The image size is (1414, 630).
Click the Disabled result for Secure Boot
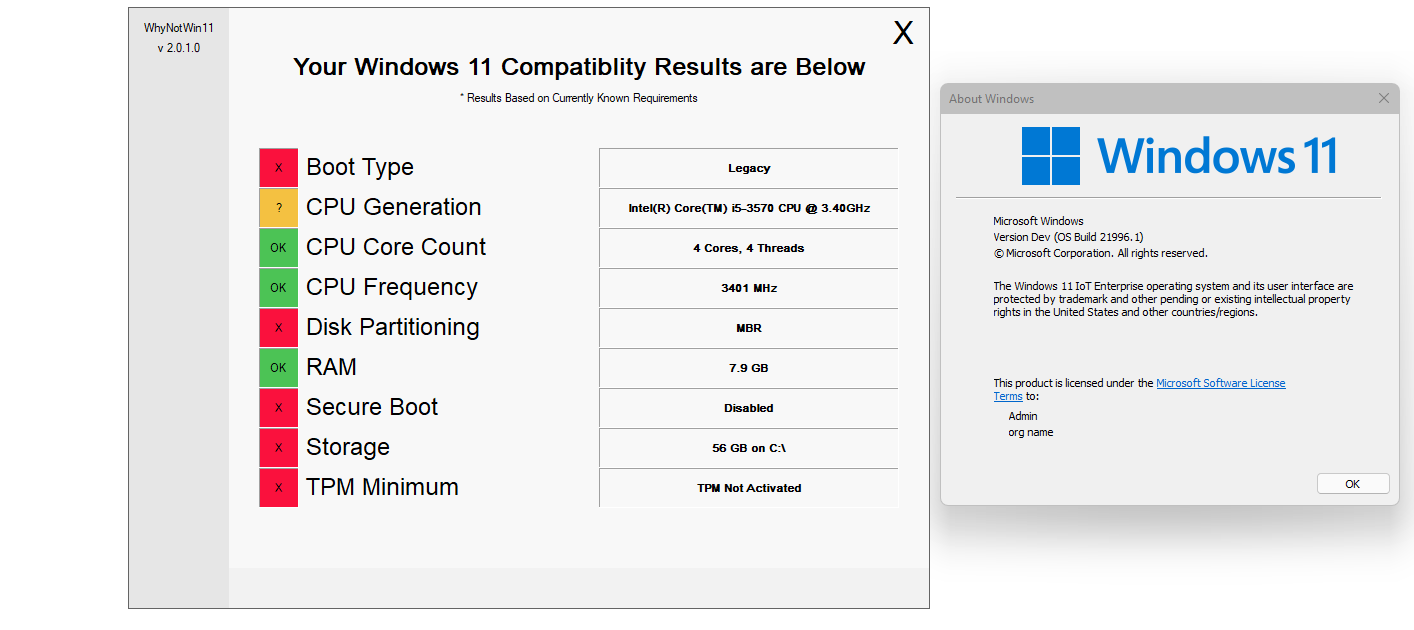[x=749, y=408]
